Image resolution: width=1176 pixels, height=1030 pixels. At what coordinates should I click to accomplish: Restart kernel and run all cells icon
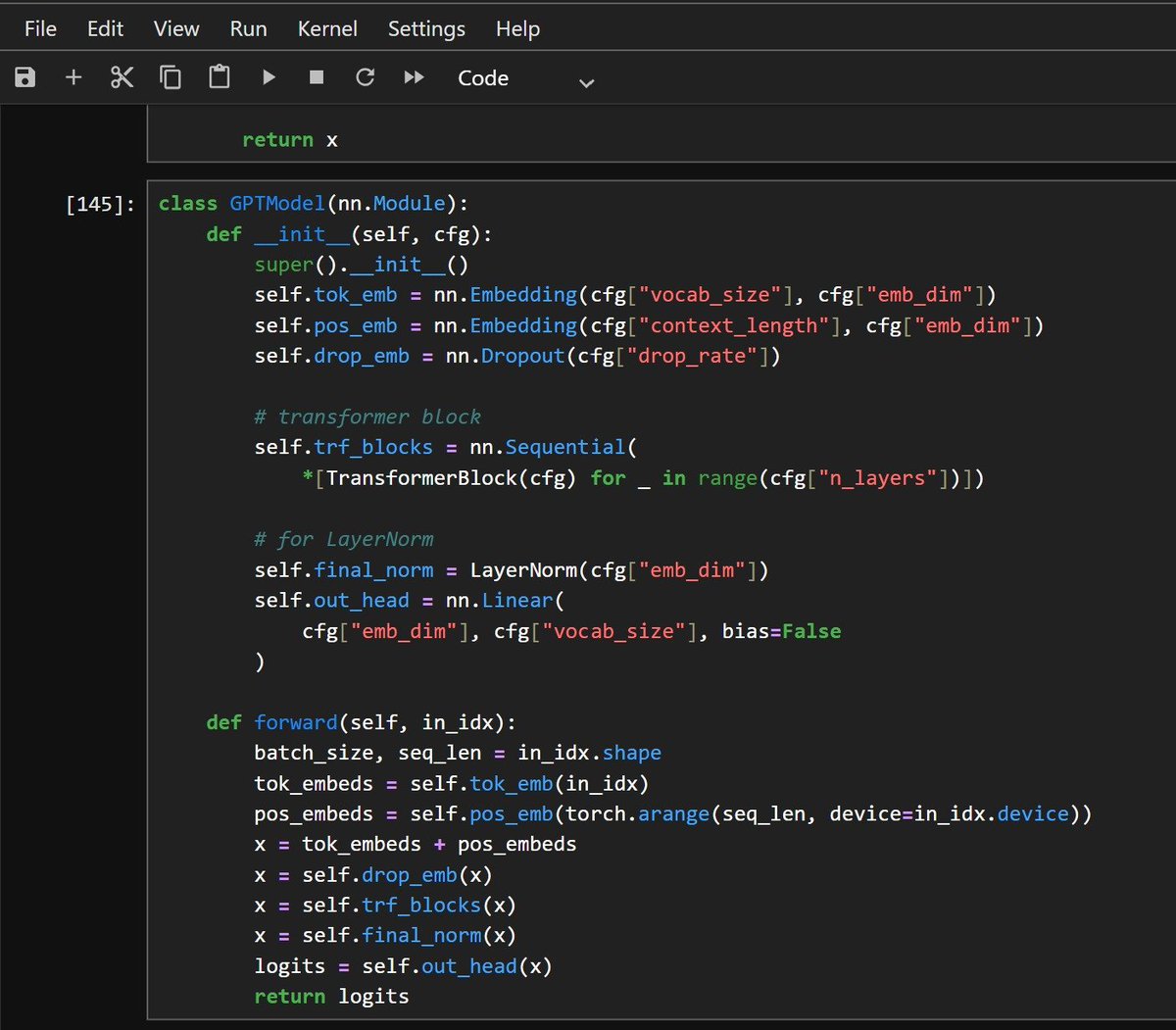coord(415,77)
